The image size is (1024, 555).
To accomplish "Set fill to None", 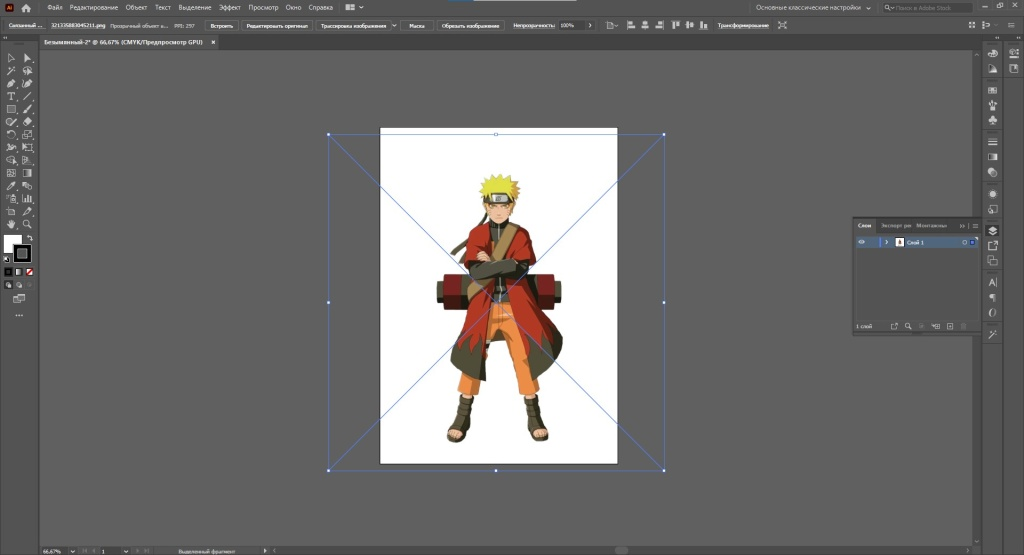I will (x=29, y=272).
